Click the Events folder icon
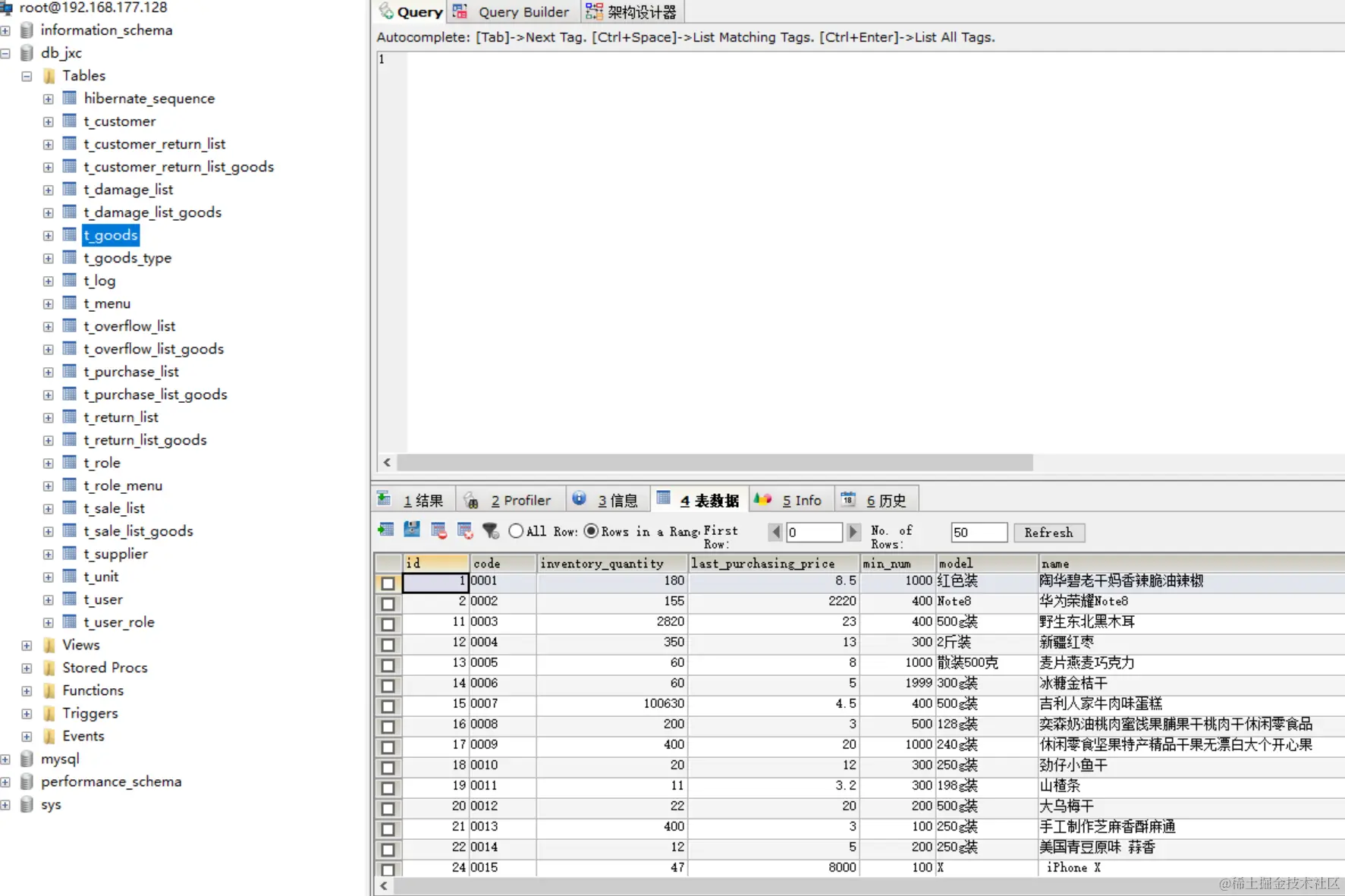1345x896 pixels. pyautogui.click(x=49, y=736)
